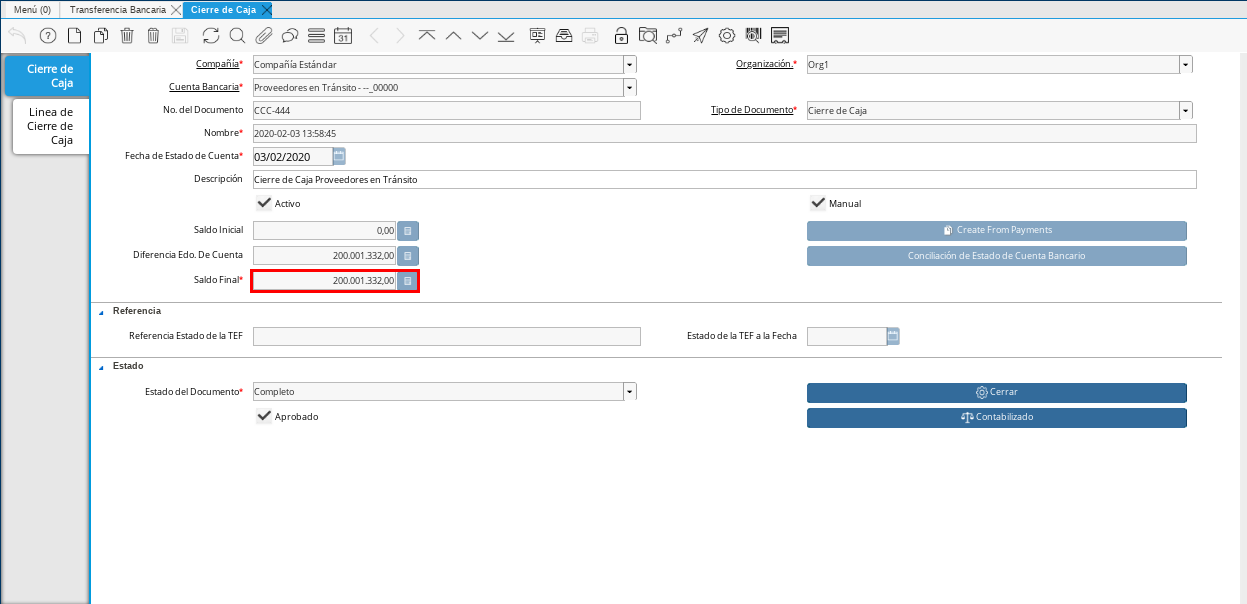Viewport: 1247px width, 604px height.
Task: Go to previous record with the up chevron
Action: pyautogui.click(x=453, y=36)
